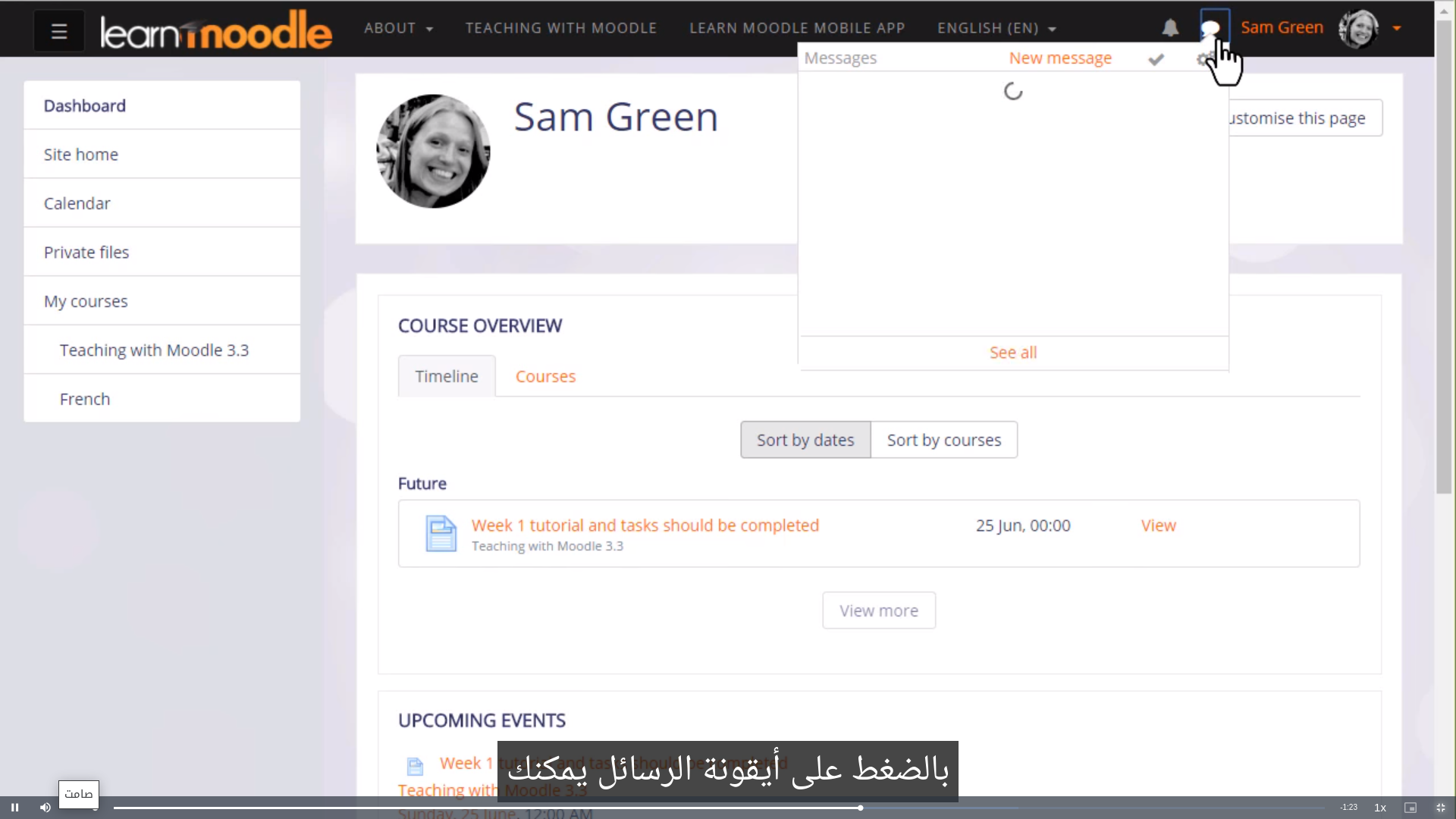Open Week 1 tutorial and tasks link
This screenshot has width=1456, height=819.
tap(645, 526)
